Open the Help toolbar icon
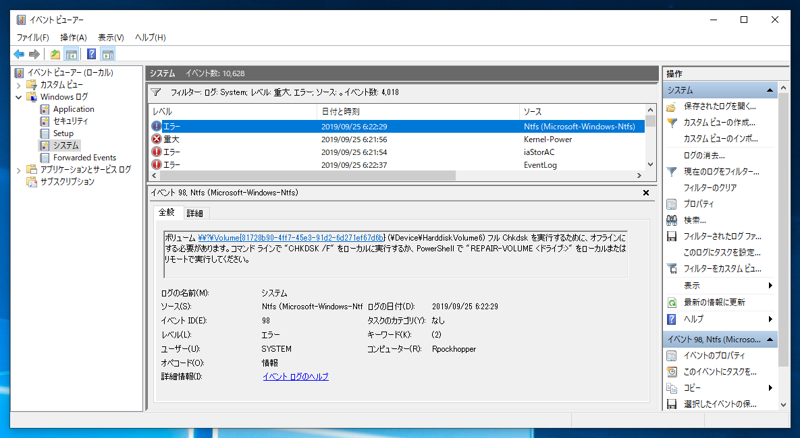This screenshot has width=800, height=438. pos(91,54)
